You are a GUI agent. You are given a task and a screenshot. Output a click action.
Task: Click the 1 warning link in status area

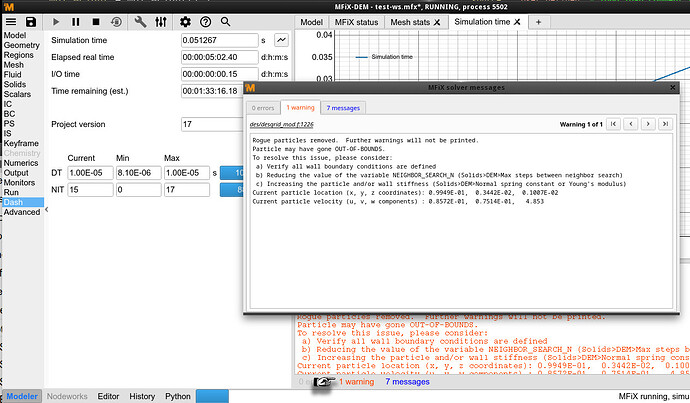click(x=356, y=382)
